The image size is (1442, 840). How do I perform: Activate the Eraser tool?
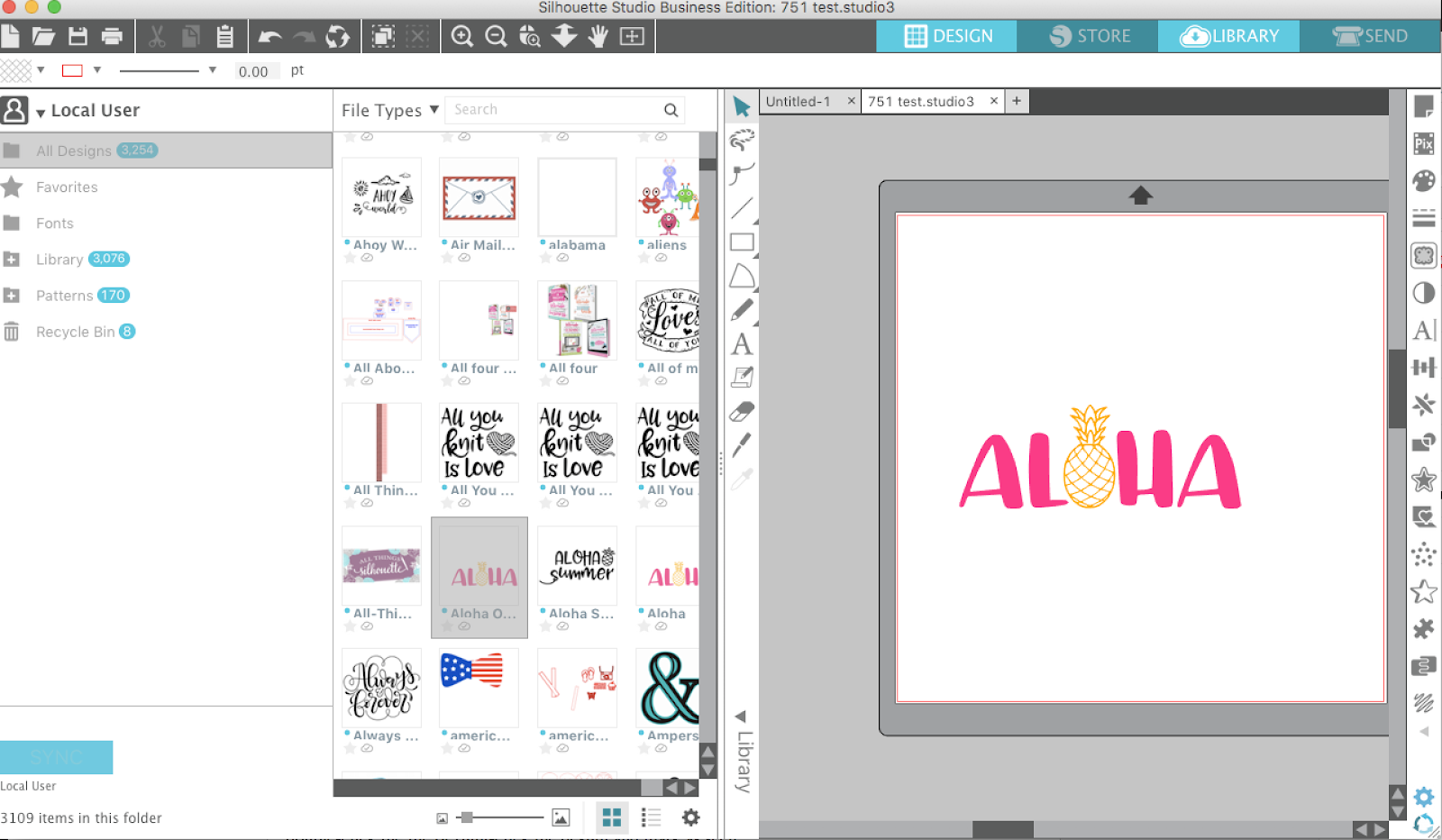click(741, 410)
